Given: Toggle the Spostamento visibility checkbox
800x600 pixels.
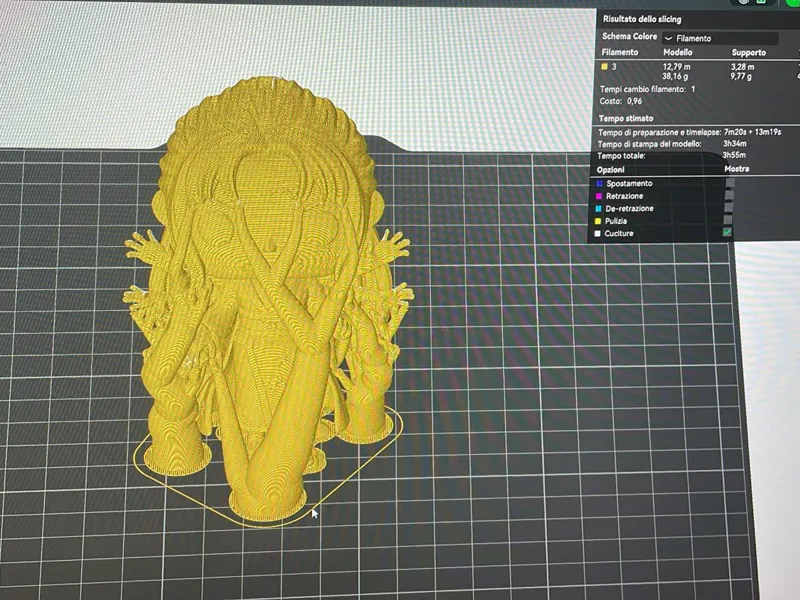Looking at the screenshot, I should coord(730,182).
